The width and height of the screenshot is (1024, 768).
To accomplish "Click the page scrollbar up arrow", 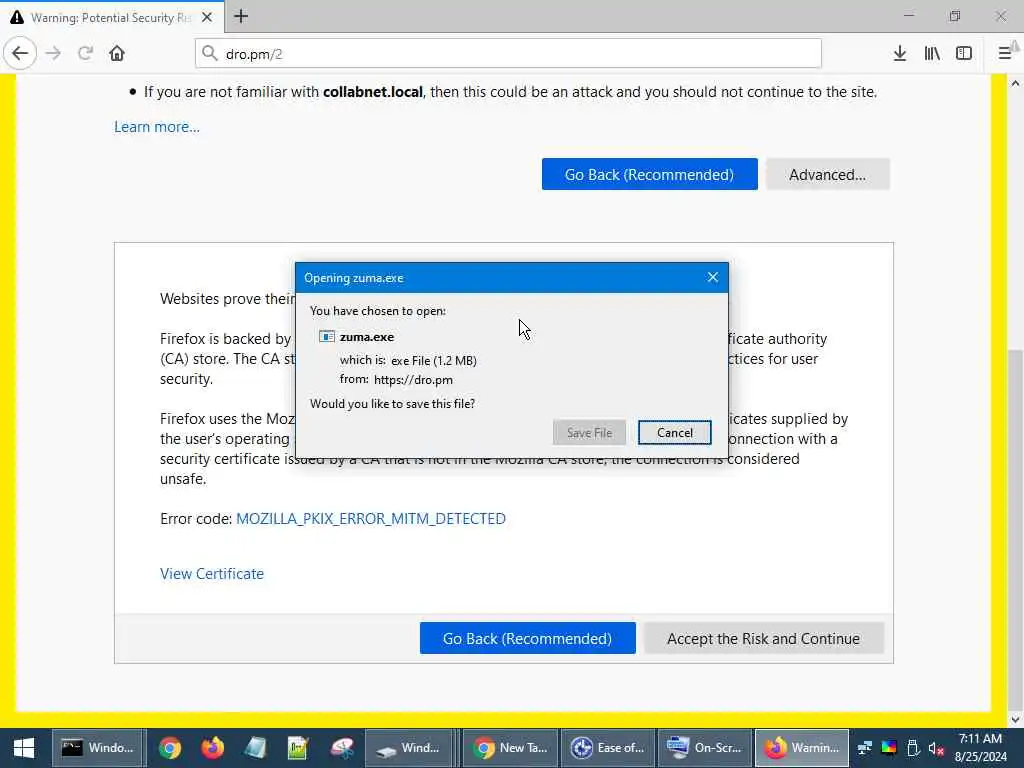I will pos(1015,83).
